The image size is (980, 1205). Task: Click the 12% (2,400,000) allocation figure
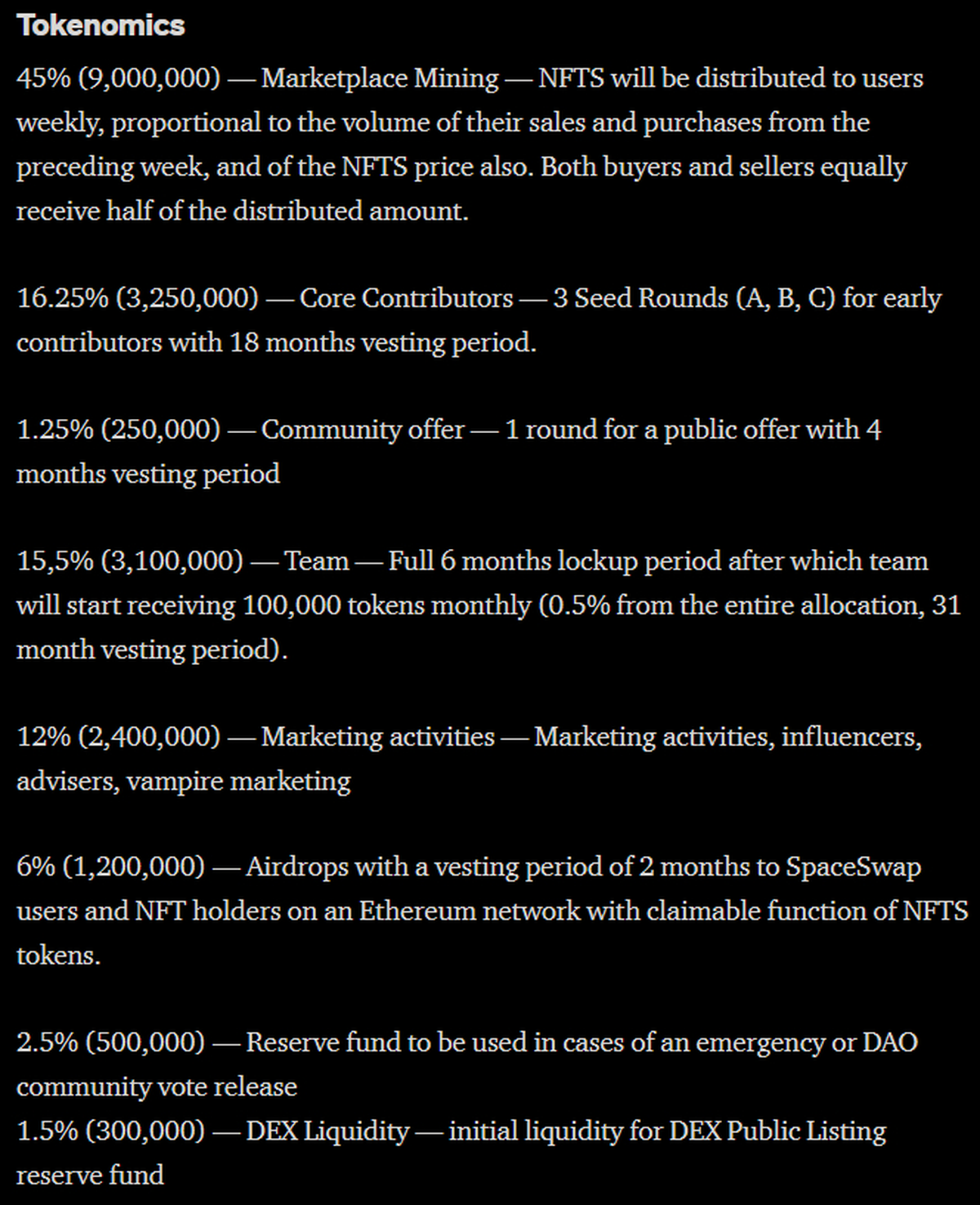click(x=118, y=737)
